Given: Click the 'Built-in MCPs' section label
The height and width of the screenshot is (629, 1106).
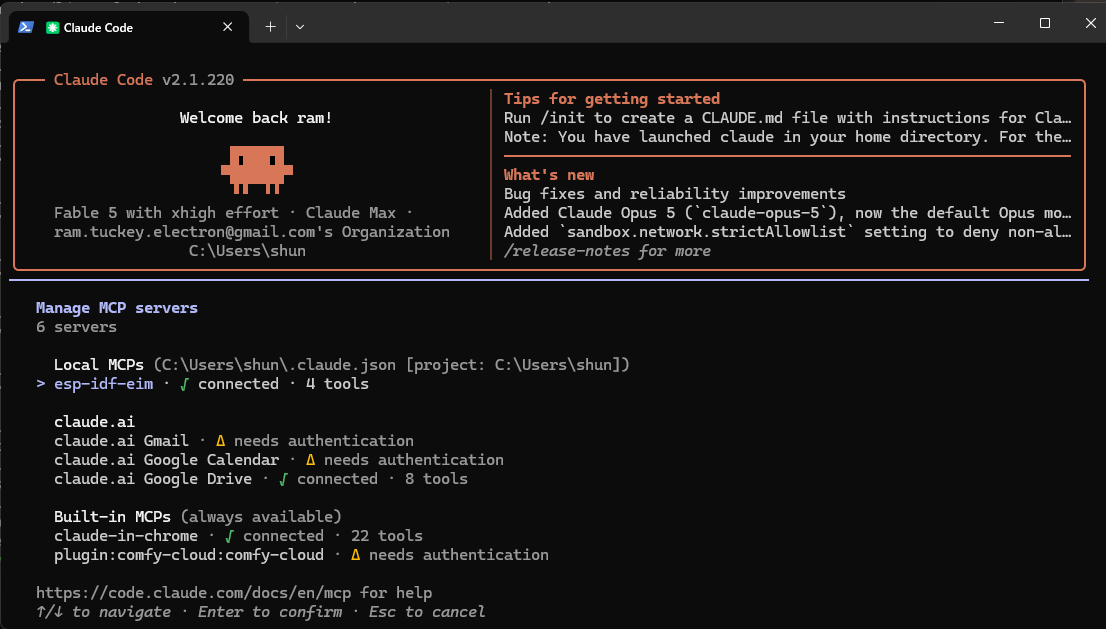Looking at the screenshot, I should click(112, 517).
